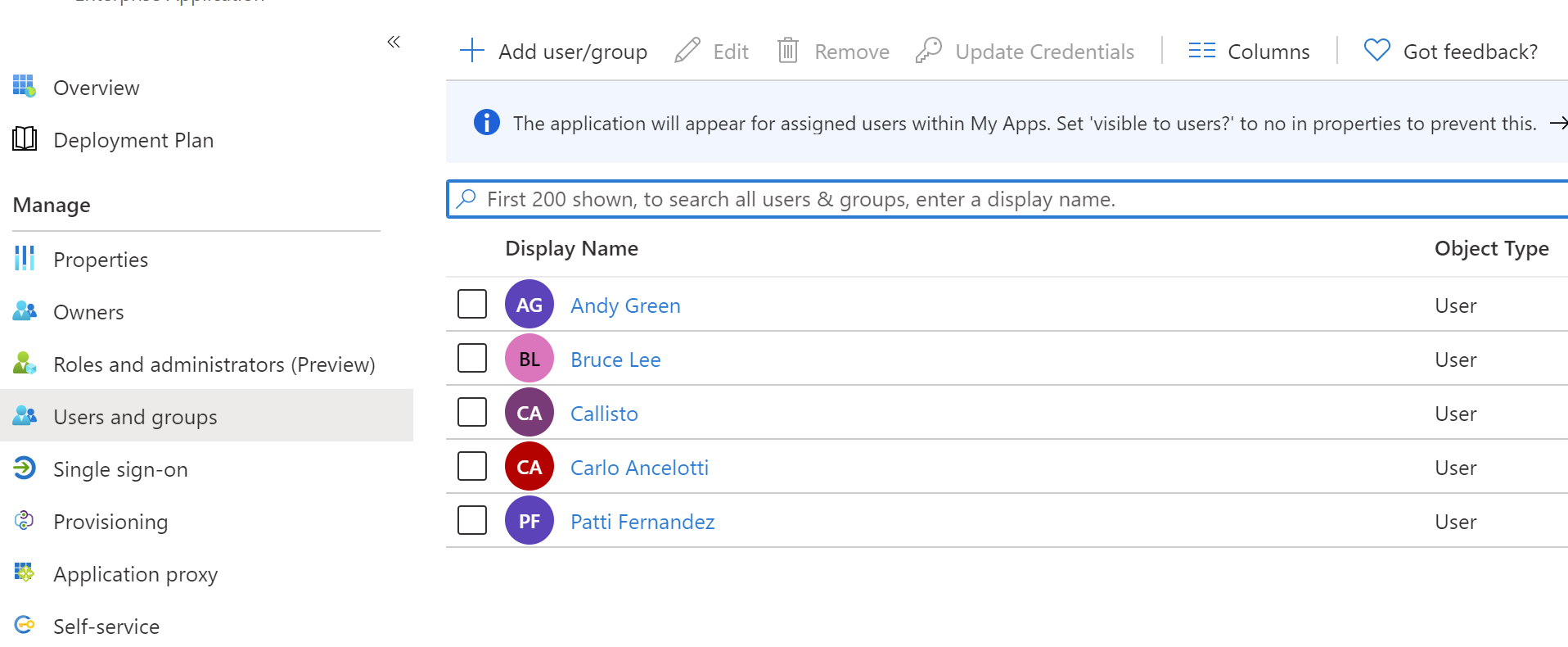
Task: Check the box for Patti Fernandez
Action: tap(472, 520)
